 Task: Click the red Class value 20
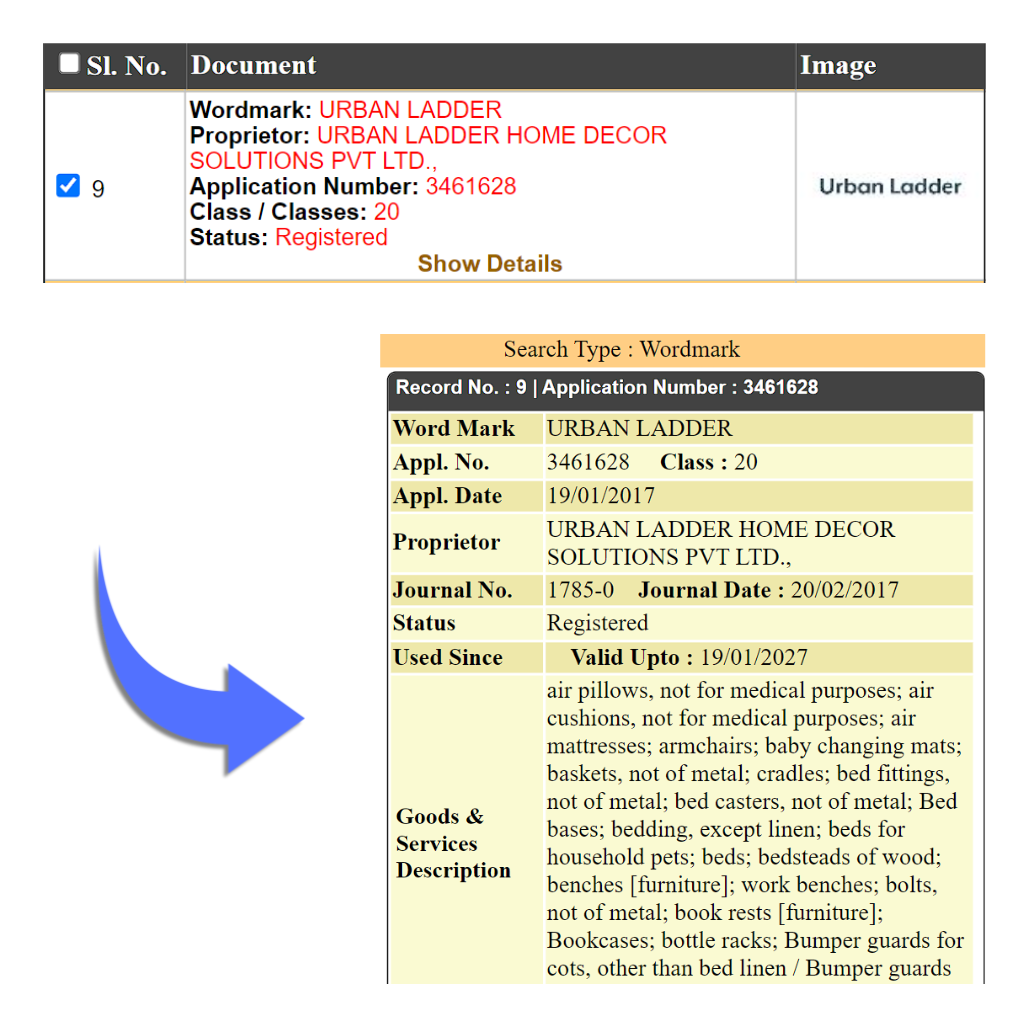click(386, 212)
